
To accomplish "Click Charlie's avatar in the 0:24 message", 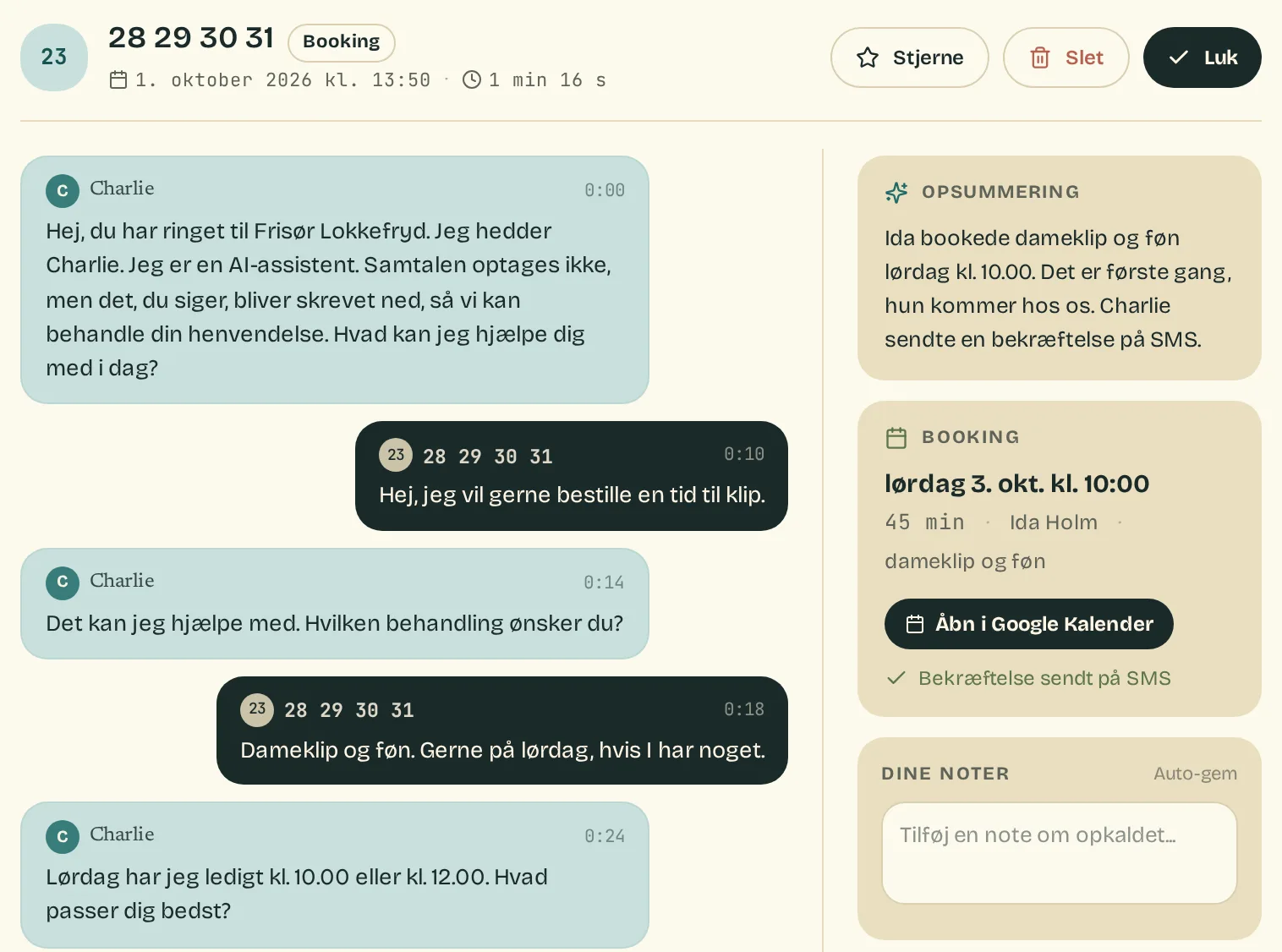I will [63, 836].
